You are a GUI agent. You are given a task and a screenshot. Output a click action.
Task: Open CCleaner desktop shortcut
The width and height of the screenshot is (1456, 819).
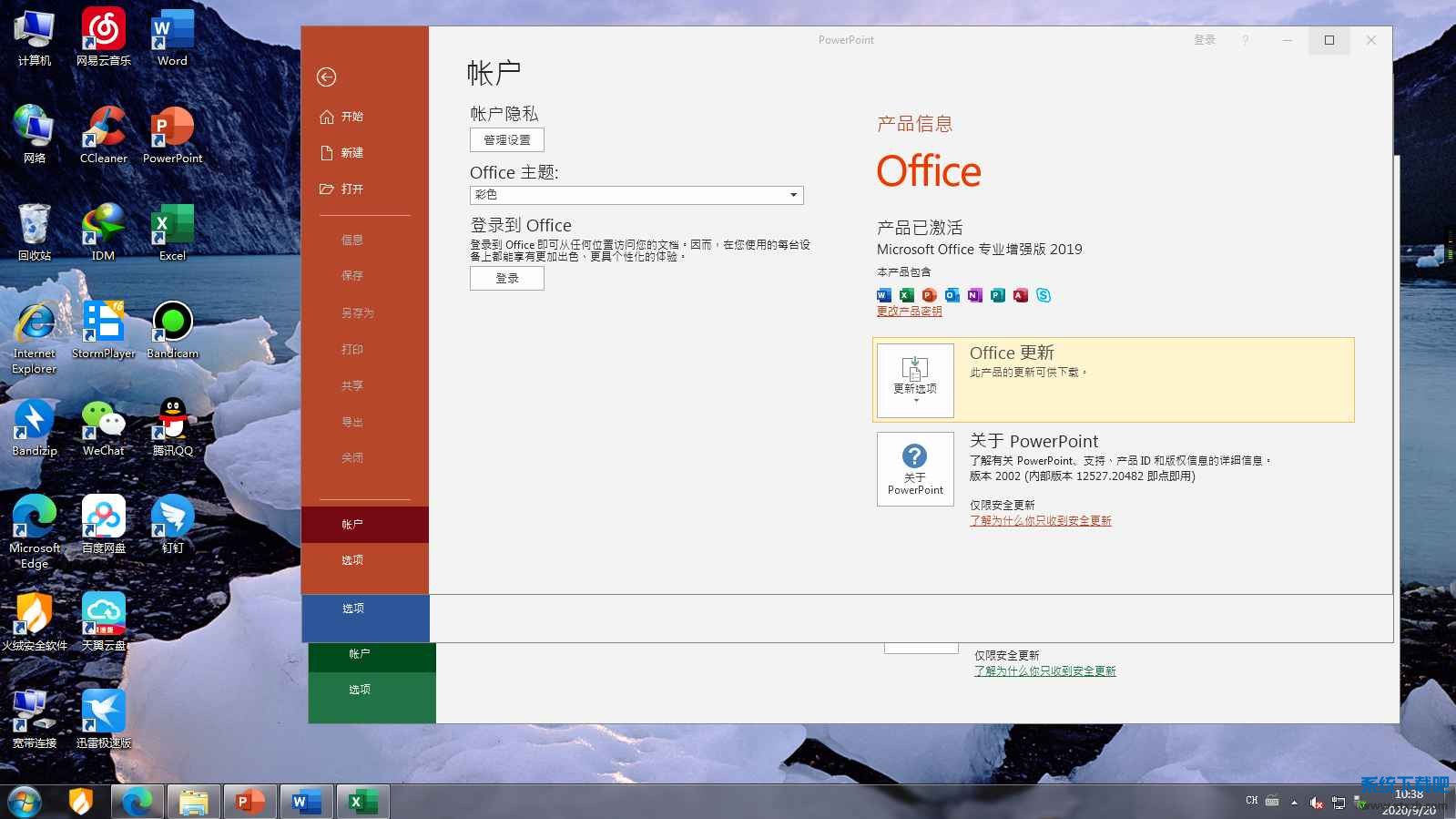click(x=104, y=135)
